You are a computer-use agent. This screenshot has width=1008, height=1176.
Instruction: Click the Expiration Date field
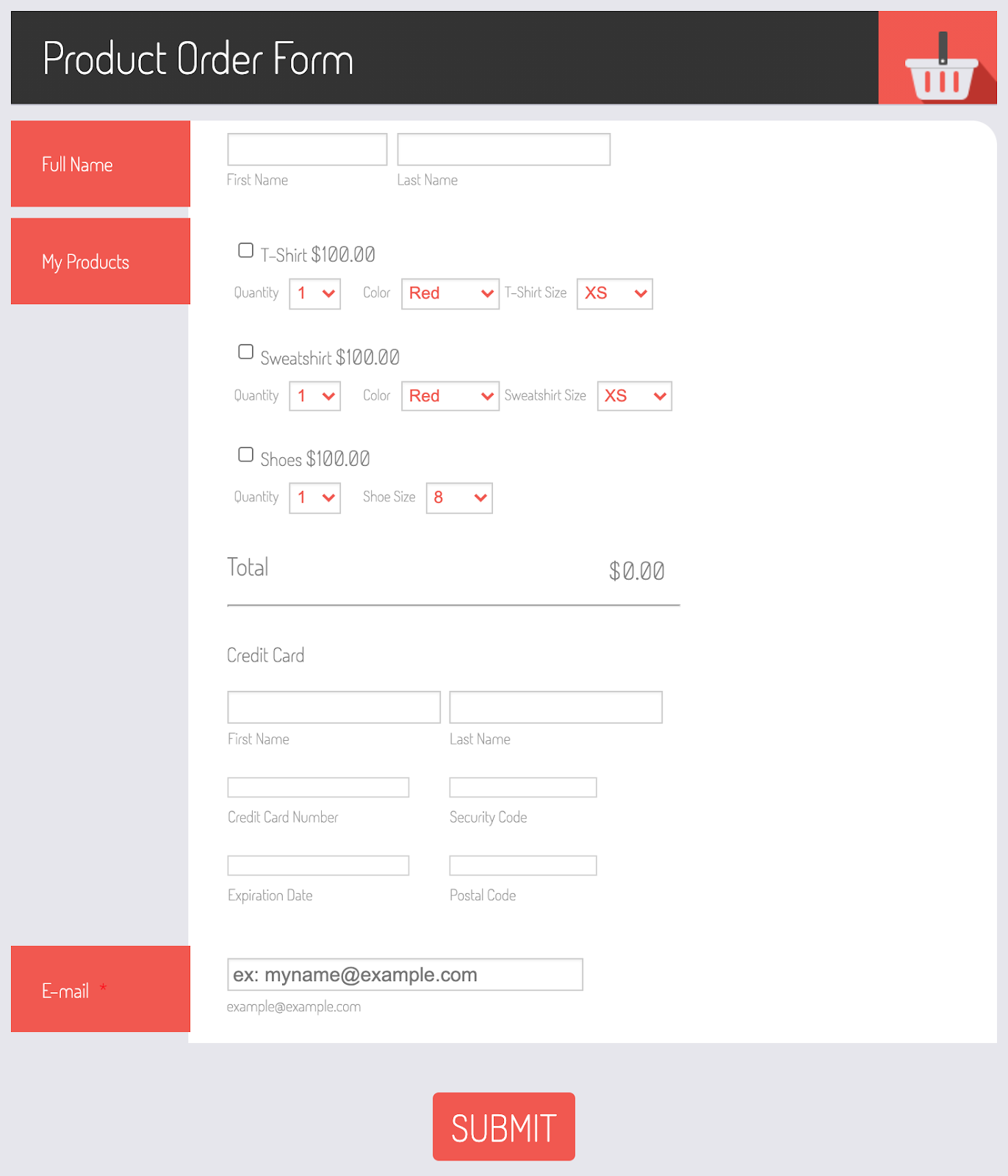pos(318,865)
